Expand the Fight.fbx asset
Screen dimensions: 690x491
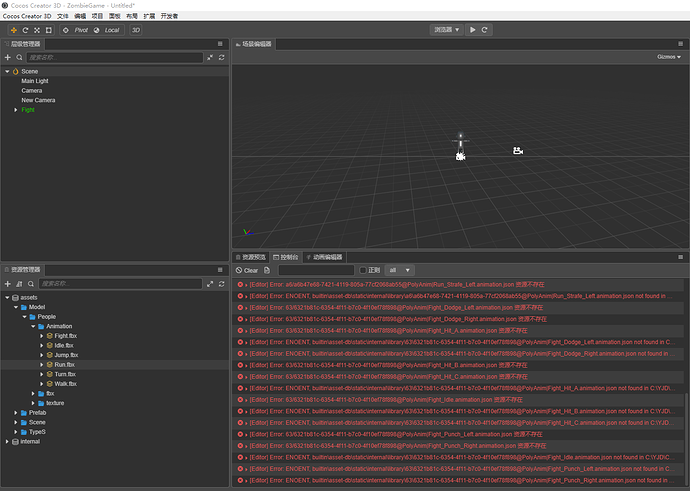(42, 336)
